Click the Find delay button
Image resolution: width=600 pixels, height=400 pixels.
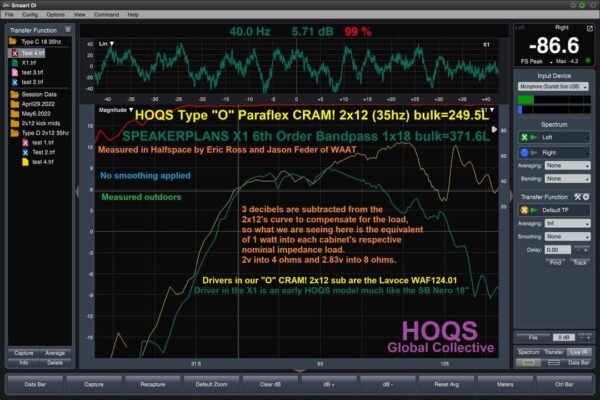(555, 262)
